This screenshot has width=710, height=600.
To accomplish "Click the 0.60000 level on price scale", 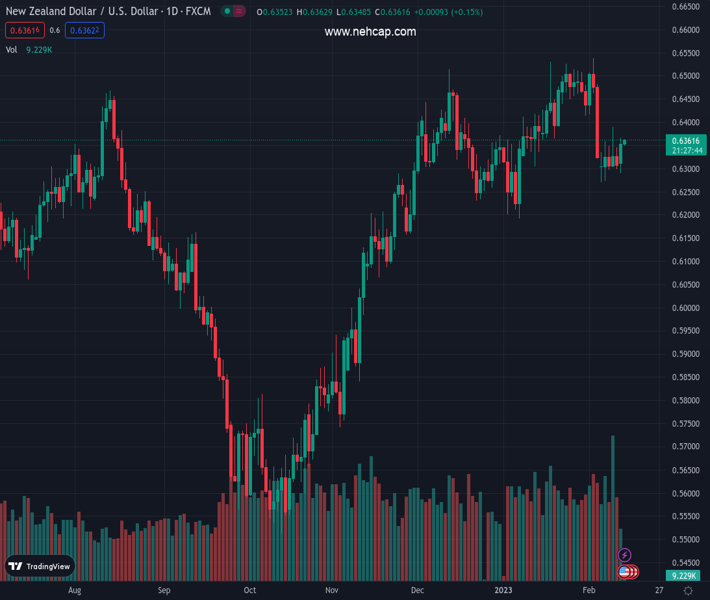I will (x=685, y=308).
